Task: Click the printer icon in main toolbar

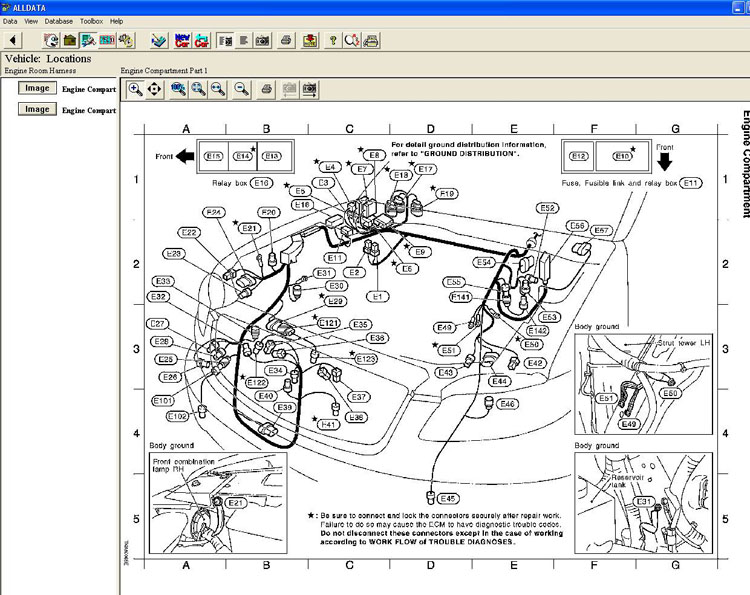Action: 286,41
